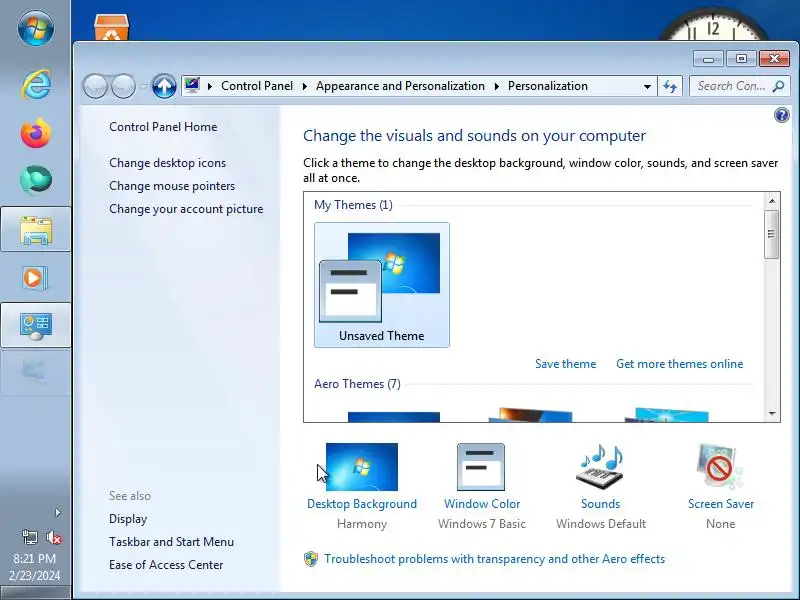Screen dimensions: 800x600
Task: Click the network status tray icon
Action: coord(30,537)
